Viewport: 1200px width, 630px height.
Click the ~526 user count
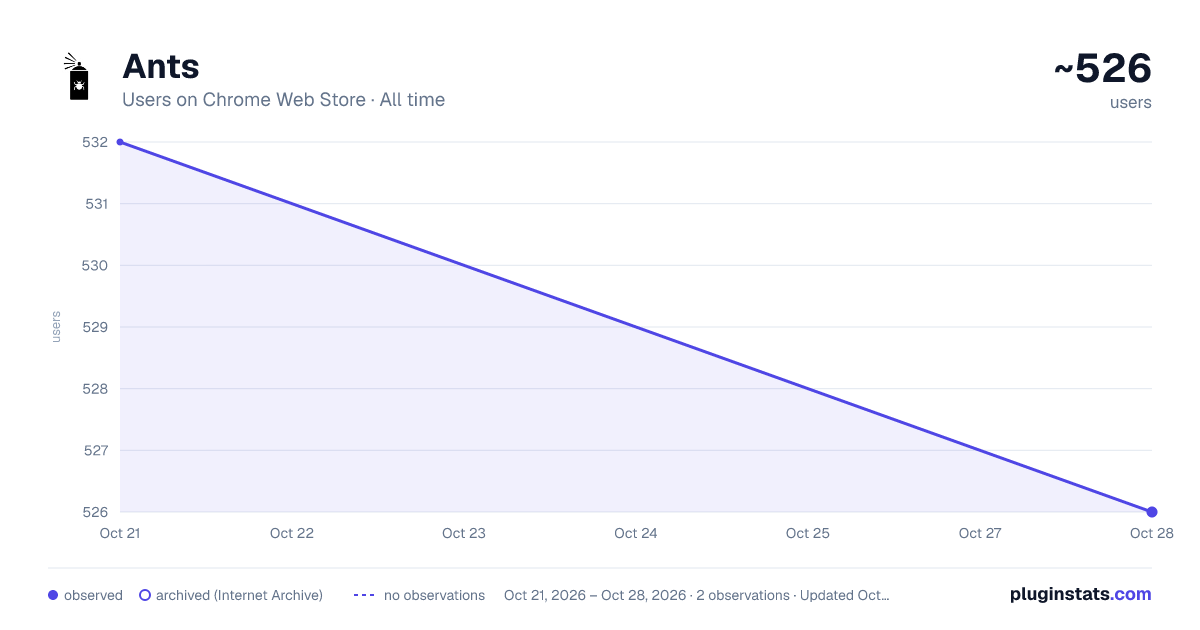click(x=1103, y=69)
